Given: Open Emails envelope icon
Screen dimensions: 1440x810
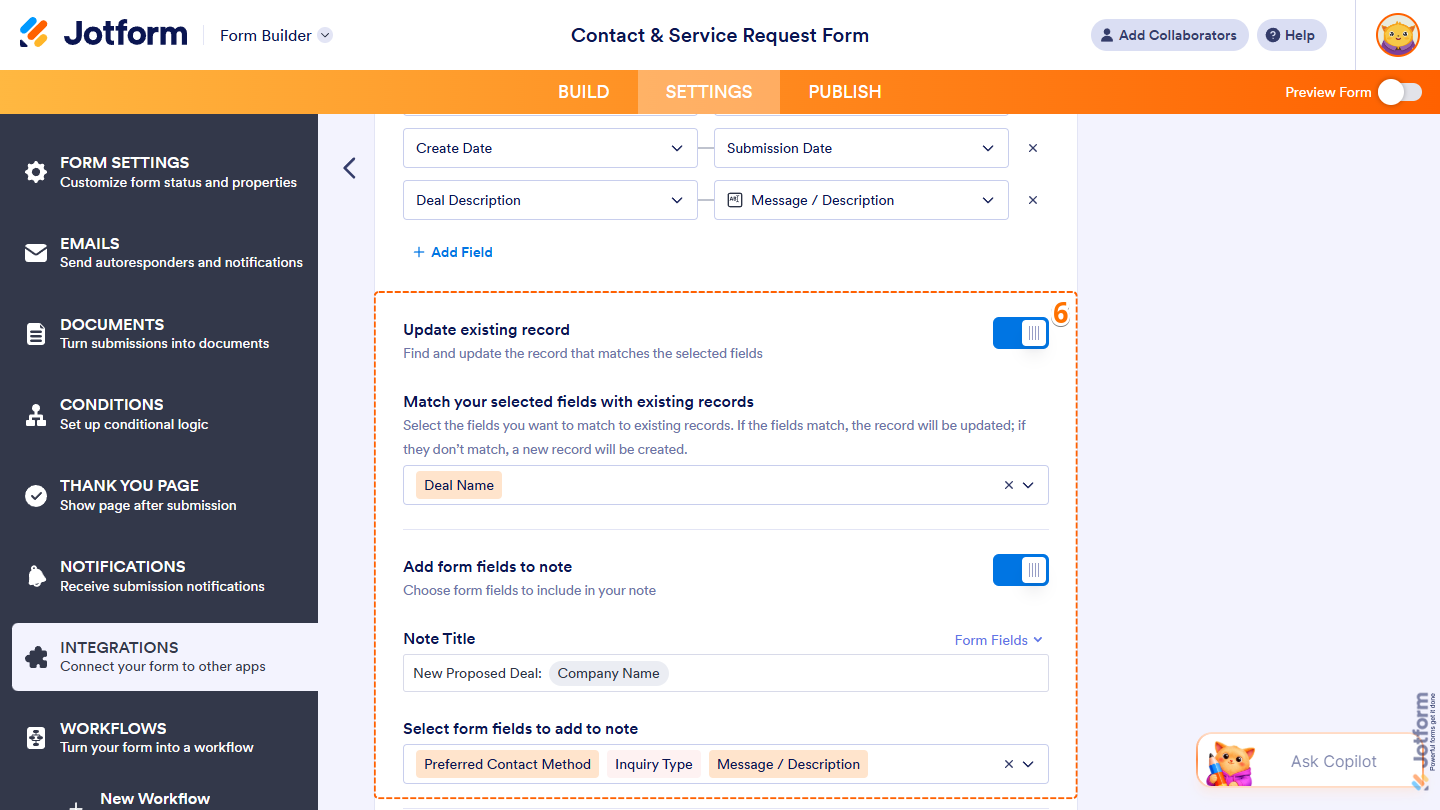Looking at the screenshot, I should [36, 253].
